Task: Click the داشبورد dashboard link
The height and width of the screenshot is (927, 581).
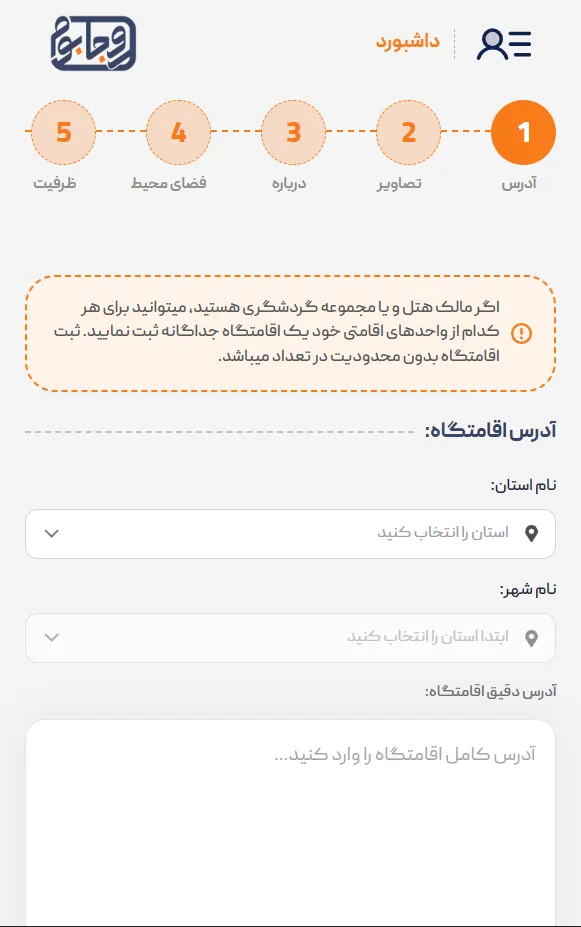Action: (x=408, y=42)
